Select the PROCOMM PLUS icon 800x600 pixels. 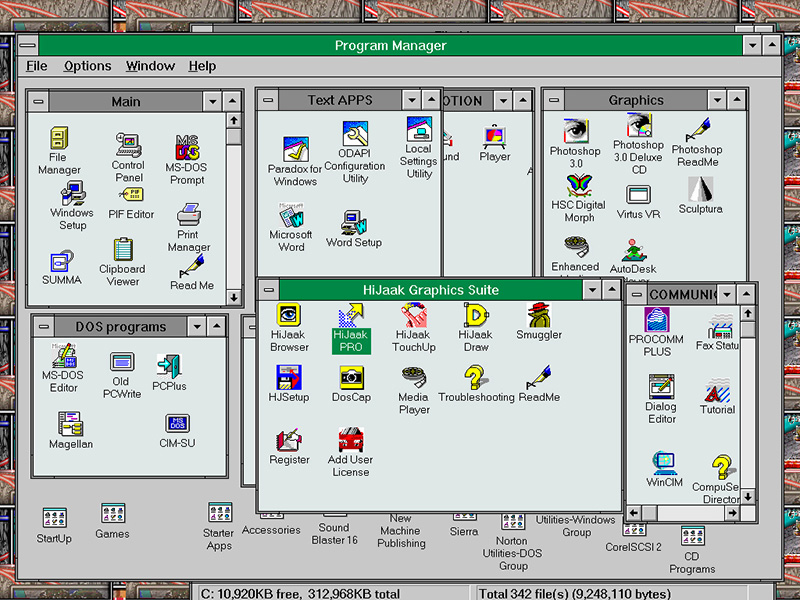657,319
